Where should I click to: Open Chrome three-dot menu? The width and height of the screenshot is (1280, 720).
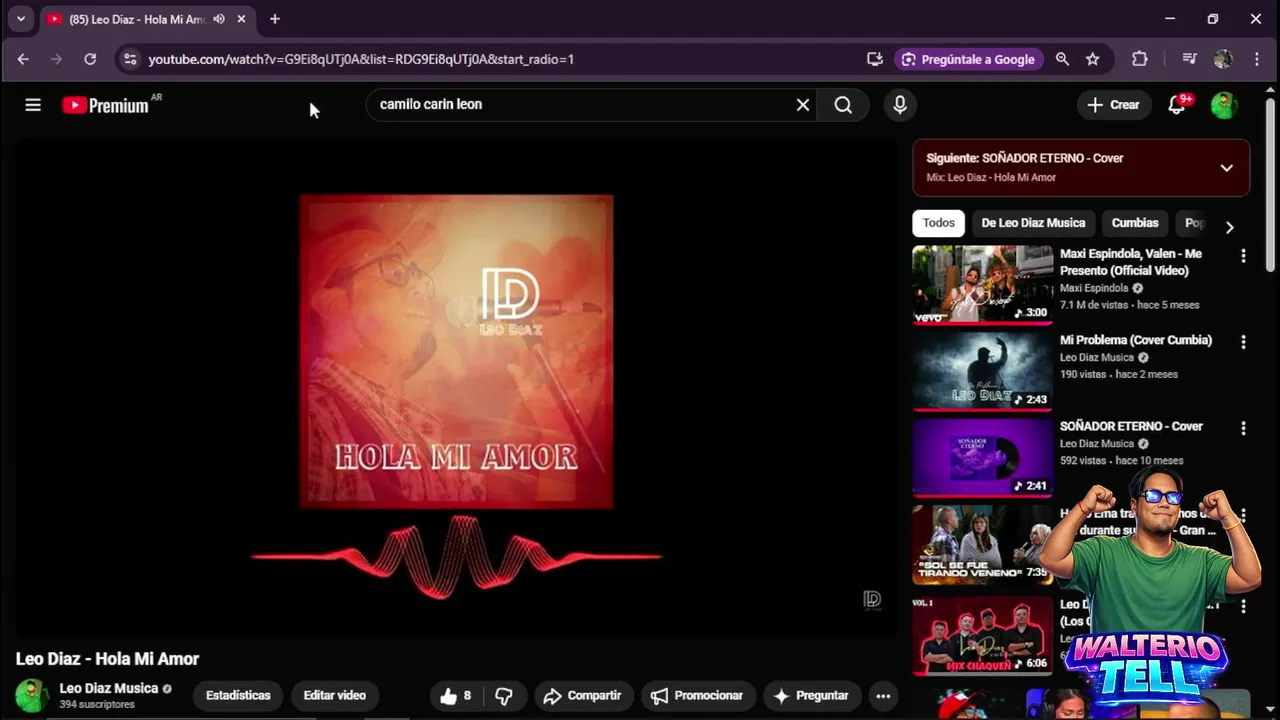tap(1257, 59)
